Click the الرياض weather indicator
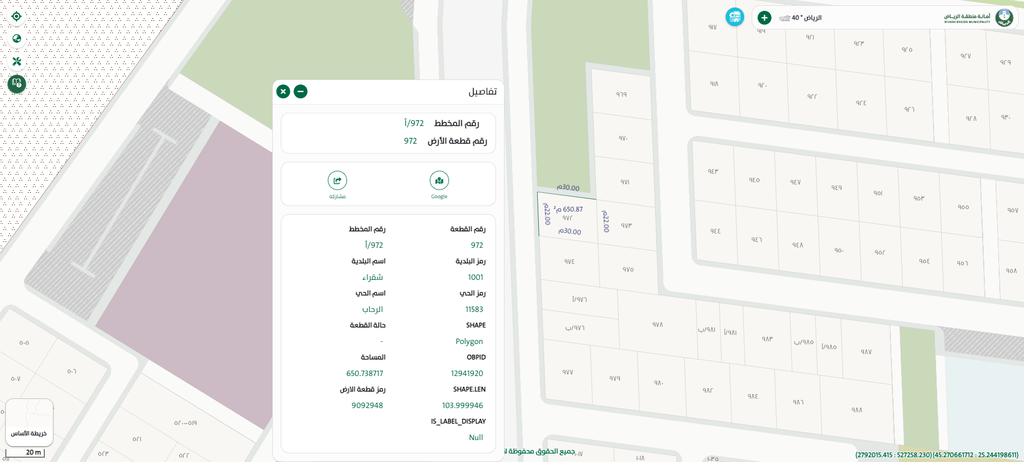 coord(800,18)
